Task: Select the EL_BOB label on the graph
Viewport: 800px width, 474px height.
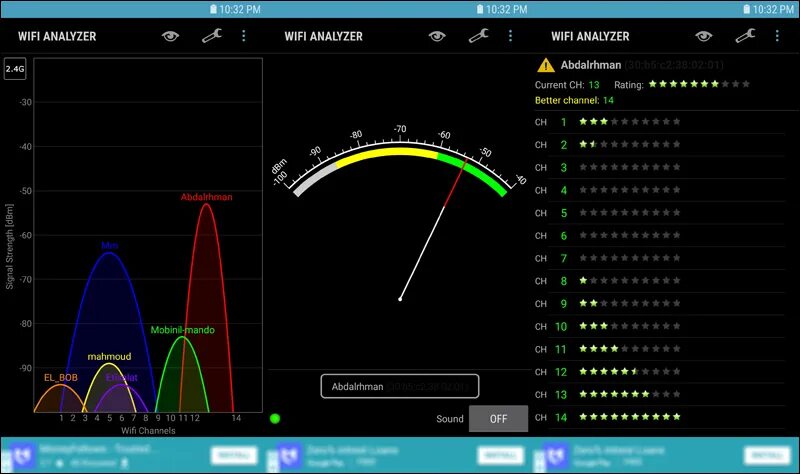Action: (x=61, y=378)
